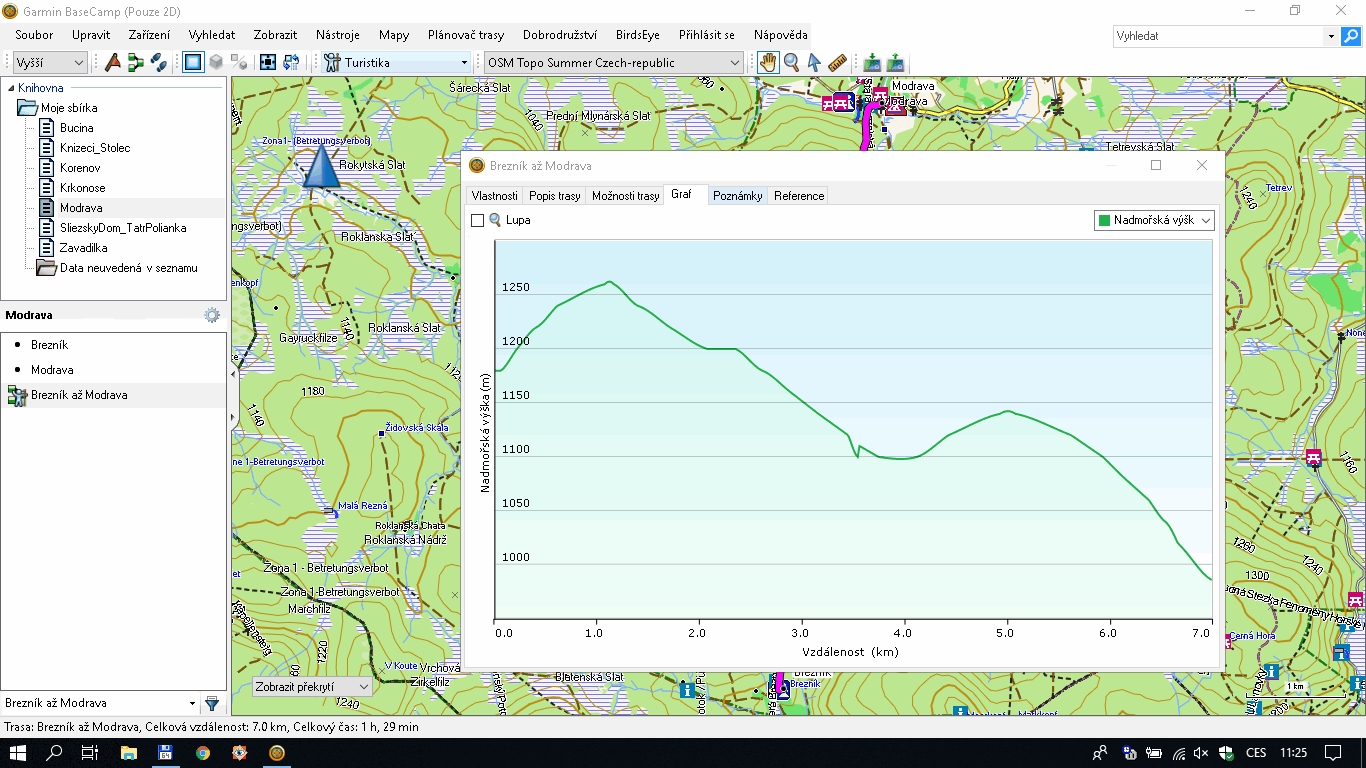This screenshot has width=1366, height=768.
Task: Open the Modrava list gear options
Action: click(x=212, y=315)
